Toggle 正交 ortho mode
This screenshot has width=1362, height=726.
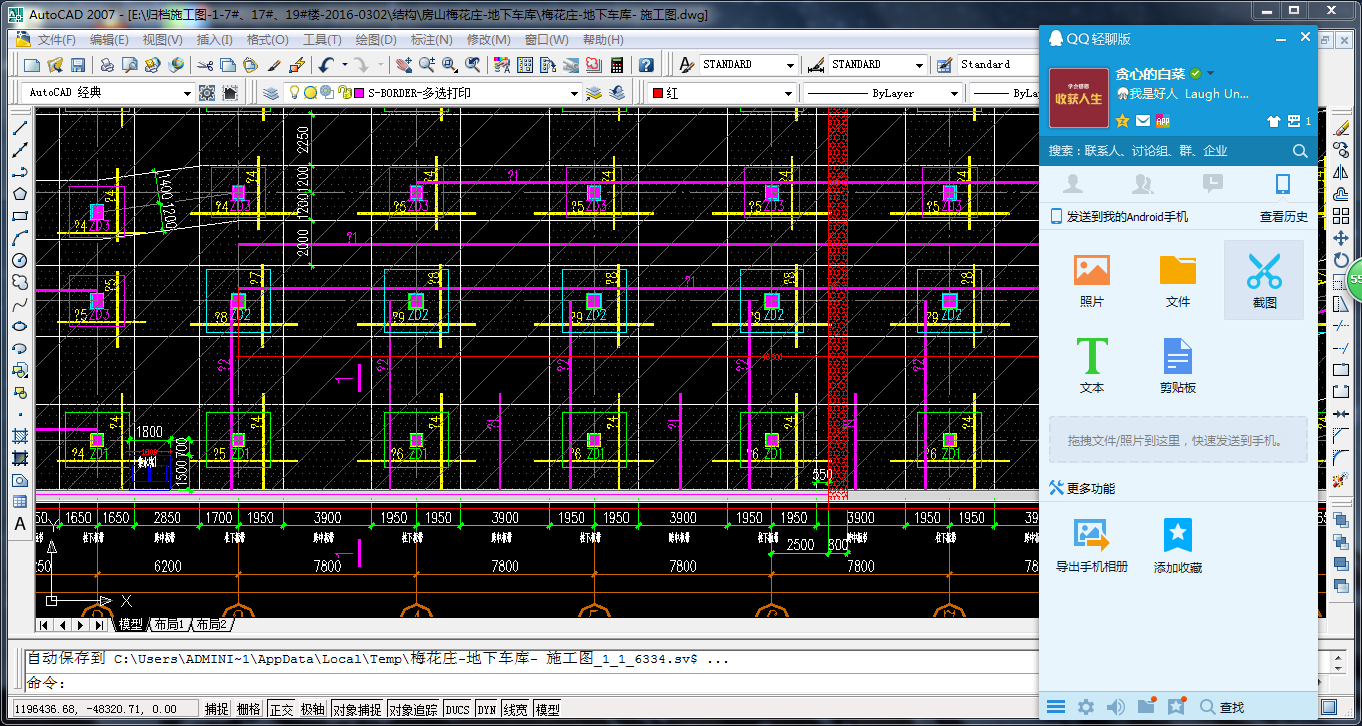[x=282, y=709]
